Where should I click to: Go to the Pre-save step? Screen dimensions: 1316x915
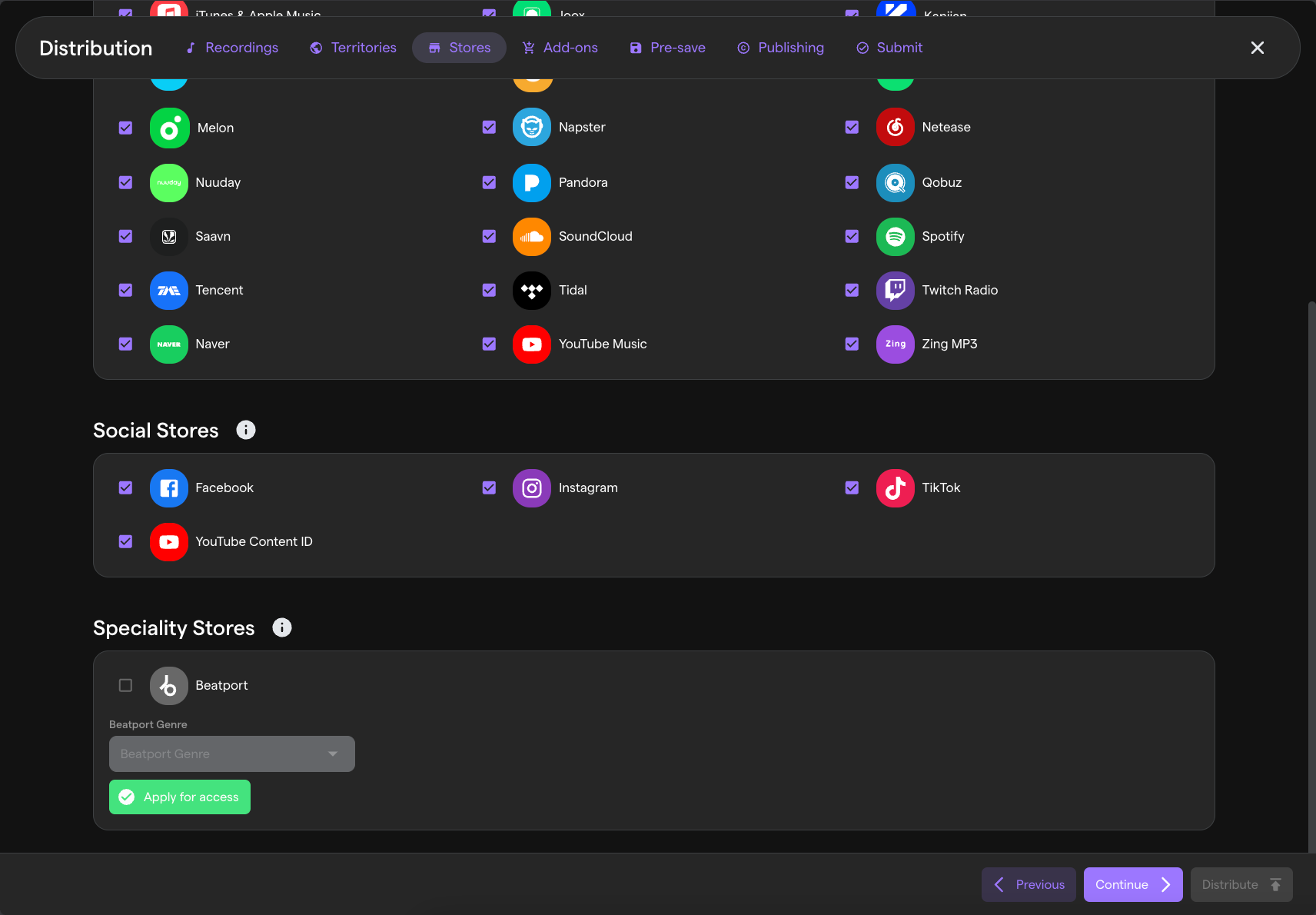coord(667,48)
